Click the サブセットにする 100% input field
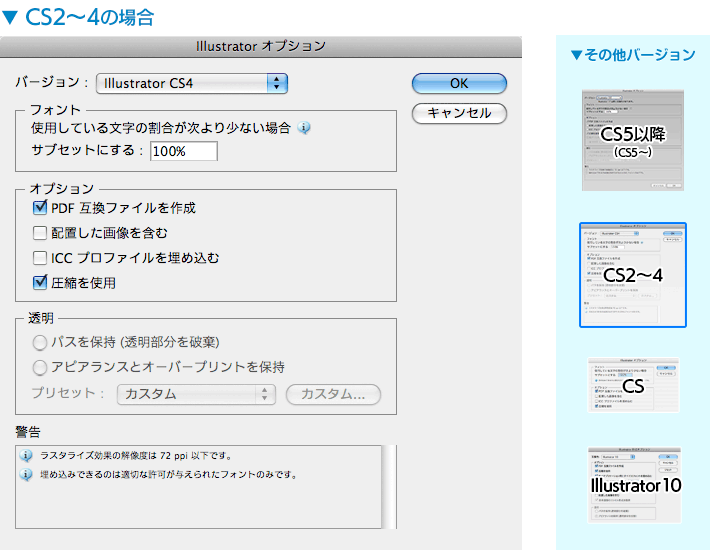Screen dimensions: 710x550 (183, 151)
